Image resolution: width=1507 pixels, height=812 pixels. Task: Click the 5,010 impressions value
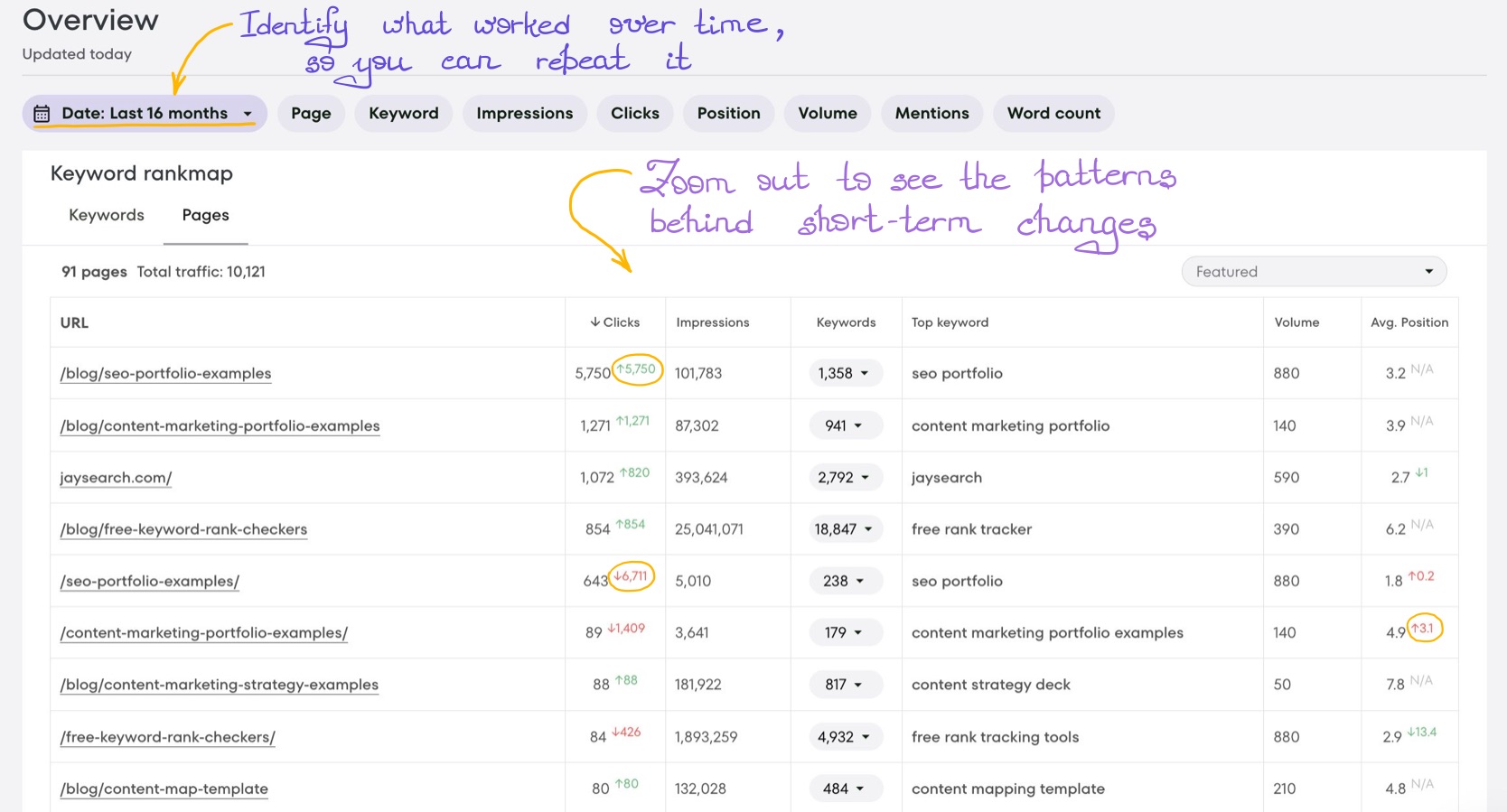click(693, 581)
